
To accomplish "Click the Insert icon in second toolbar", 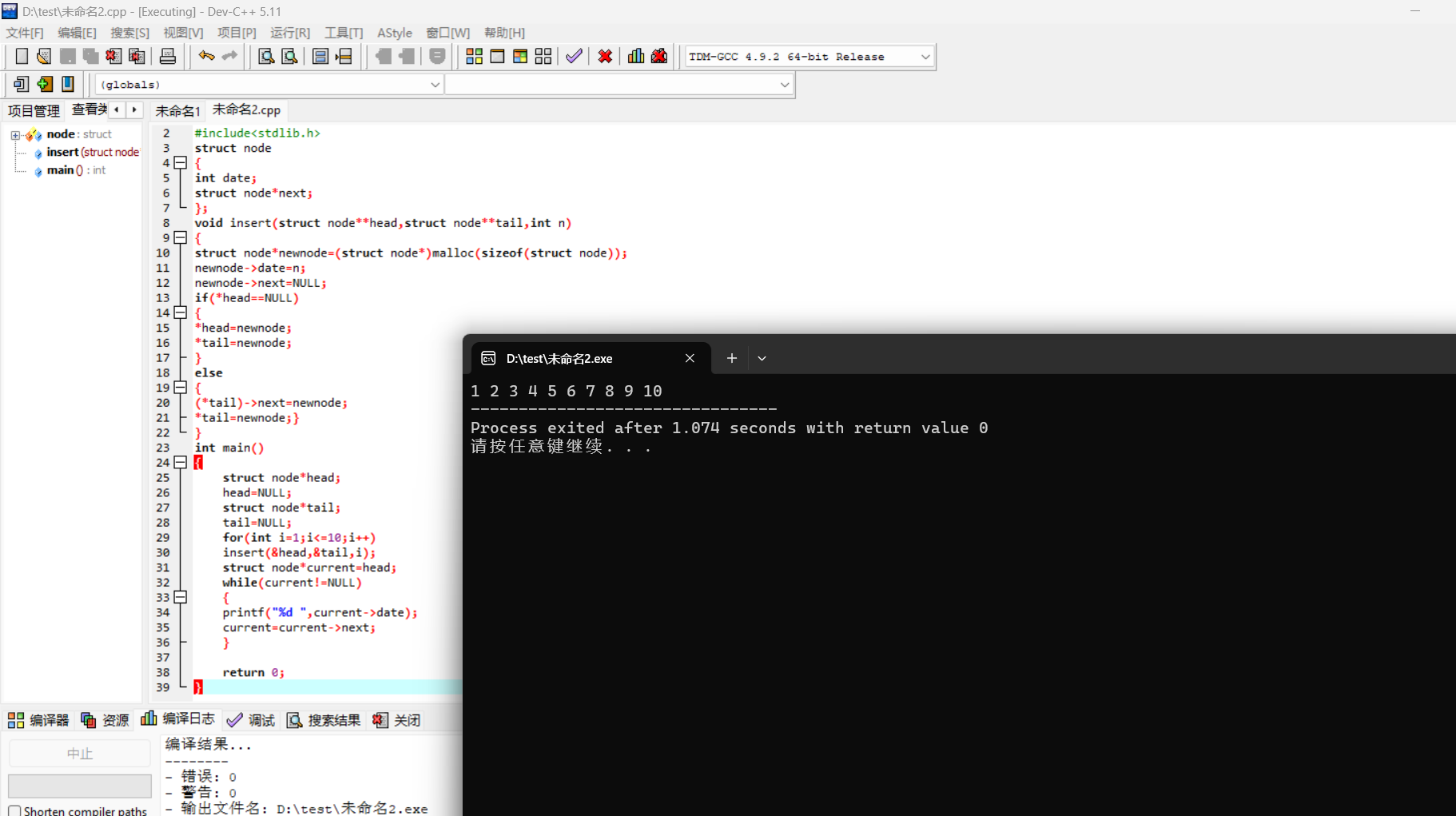I will pyautogui.click(x=22, y=84).
